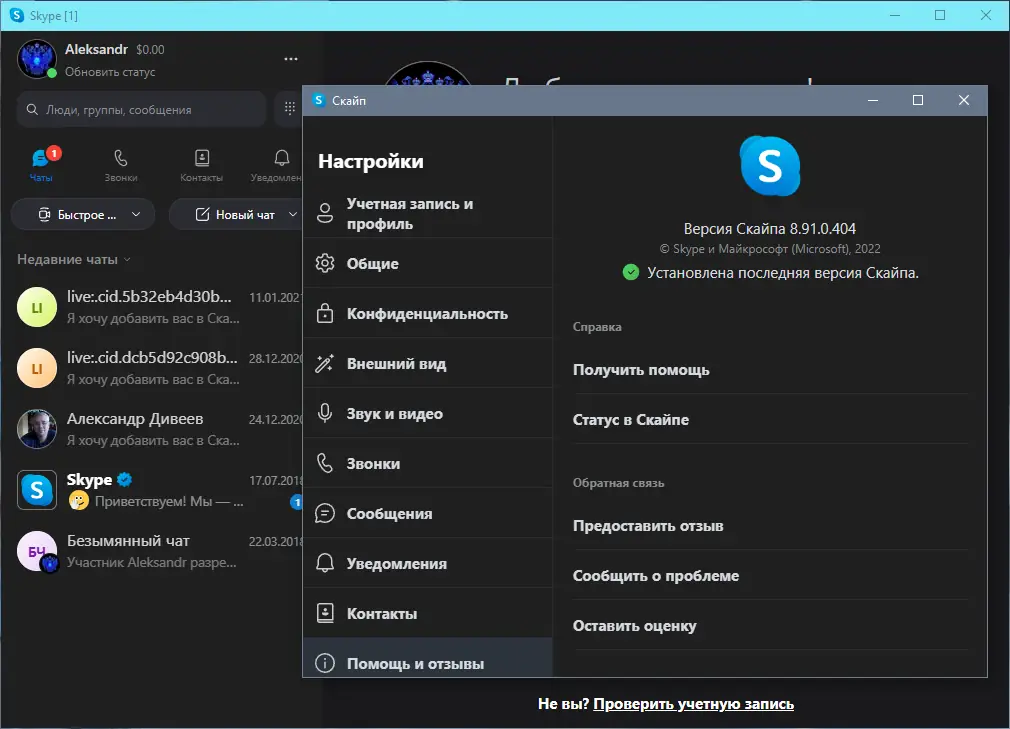Click the search field for people, groups, messages
The width and height of the screenshot is (1010, 729).
point(142,109)
